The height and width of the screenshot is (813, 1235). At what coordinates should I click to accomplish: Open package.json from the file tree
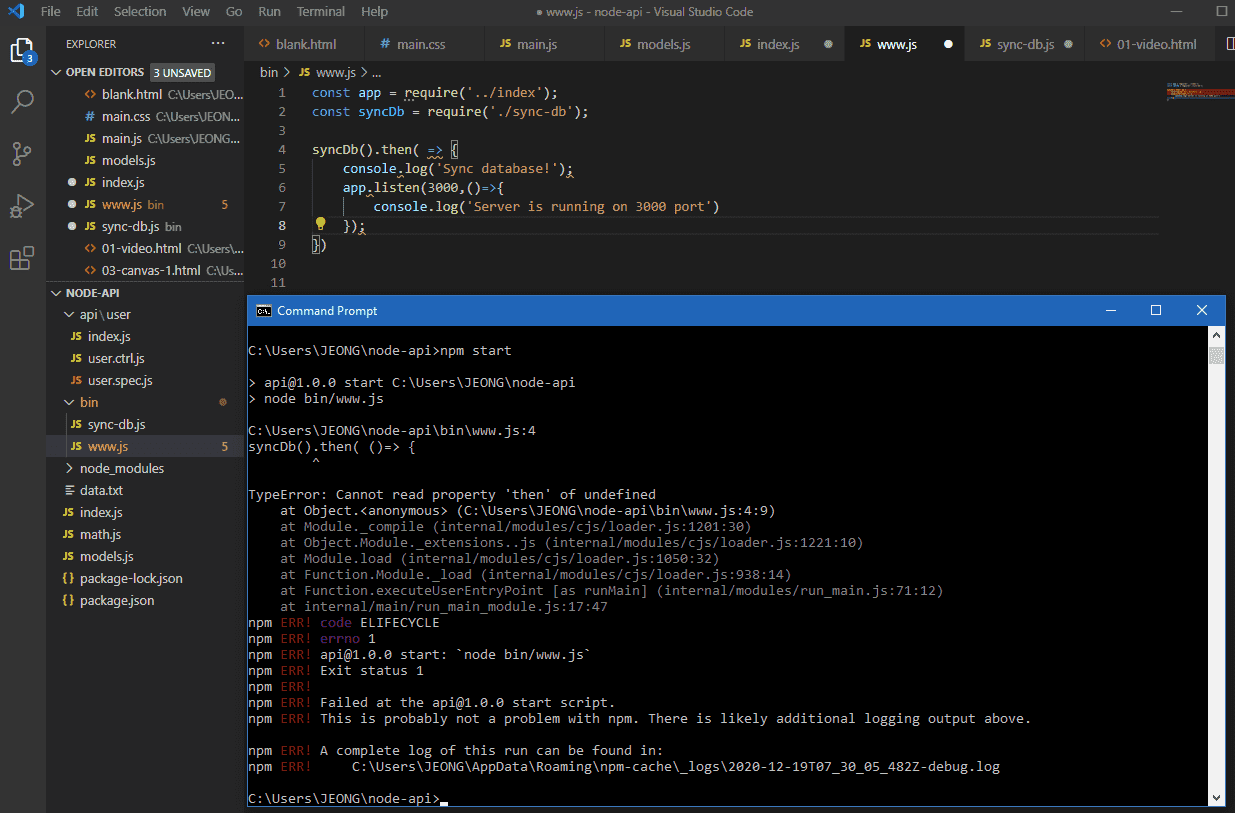[x=117, y=600]
